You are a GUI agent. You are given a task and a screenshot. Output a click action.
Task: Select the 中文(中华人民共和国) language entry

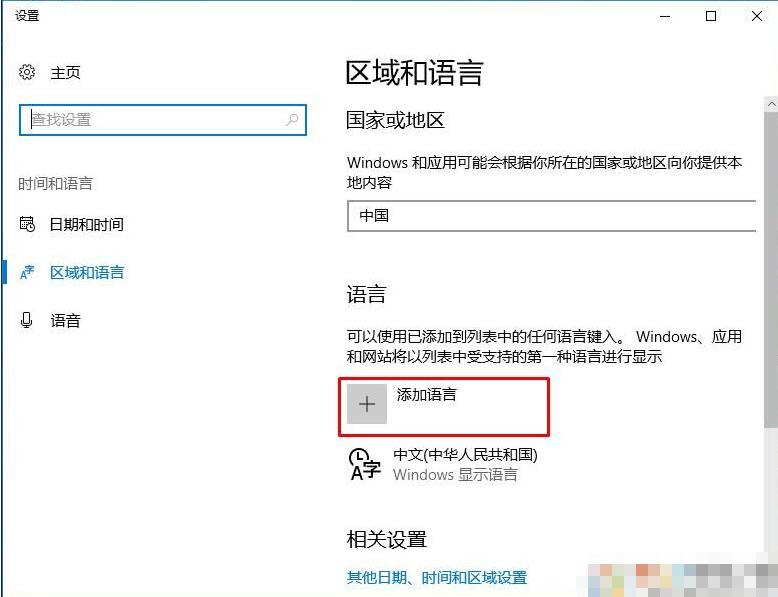465,455
